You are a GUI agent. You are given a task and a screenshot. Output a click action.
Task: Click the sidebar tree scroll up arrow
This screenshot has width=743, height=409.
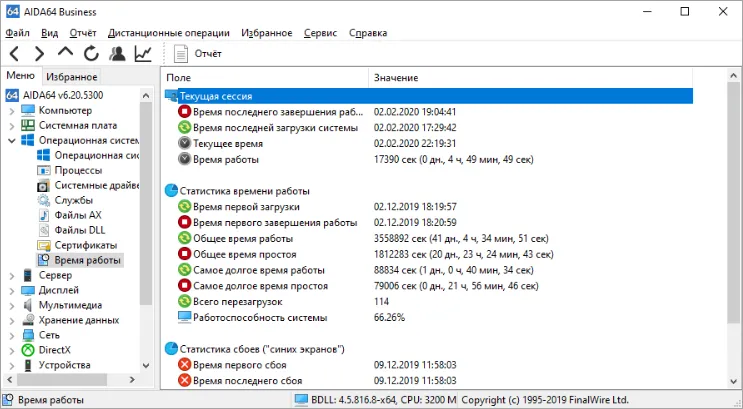[146, 96]
